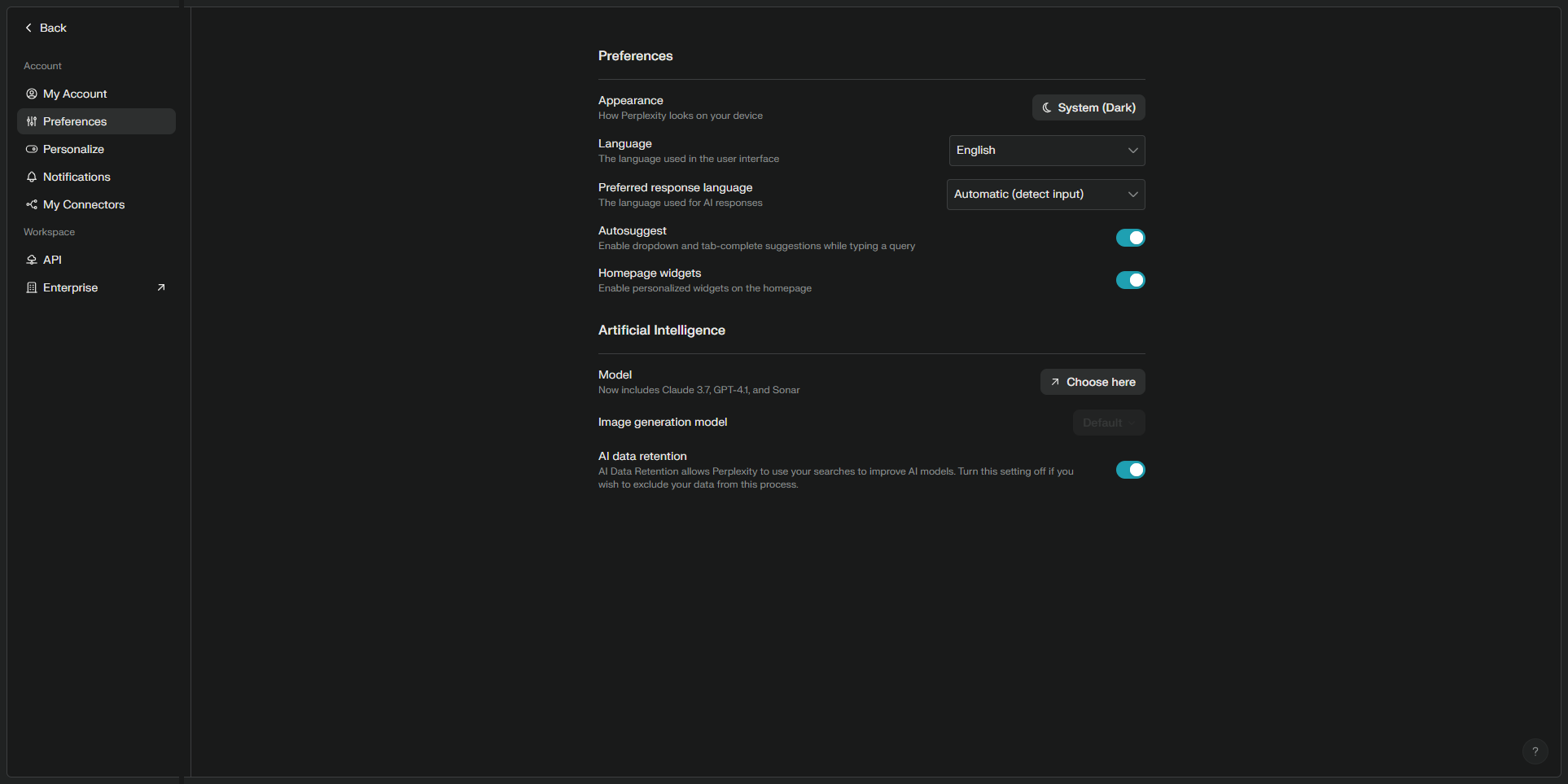Click the My Connectors share icon
Screen dimensions: 1568x784
(x=32, y=204)
